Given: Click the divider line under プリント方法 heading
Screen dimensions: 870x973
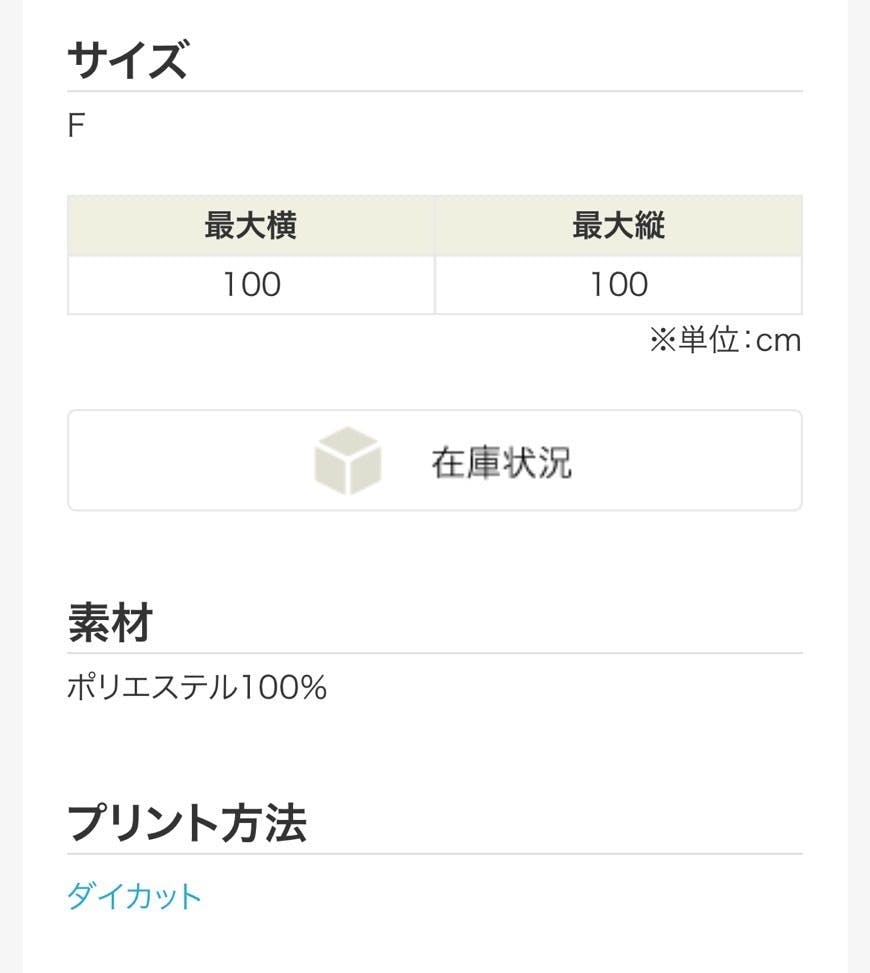Looking at the screenshot, I should 435,854.
